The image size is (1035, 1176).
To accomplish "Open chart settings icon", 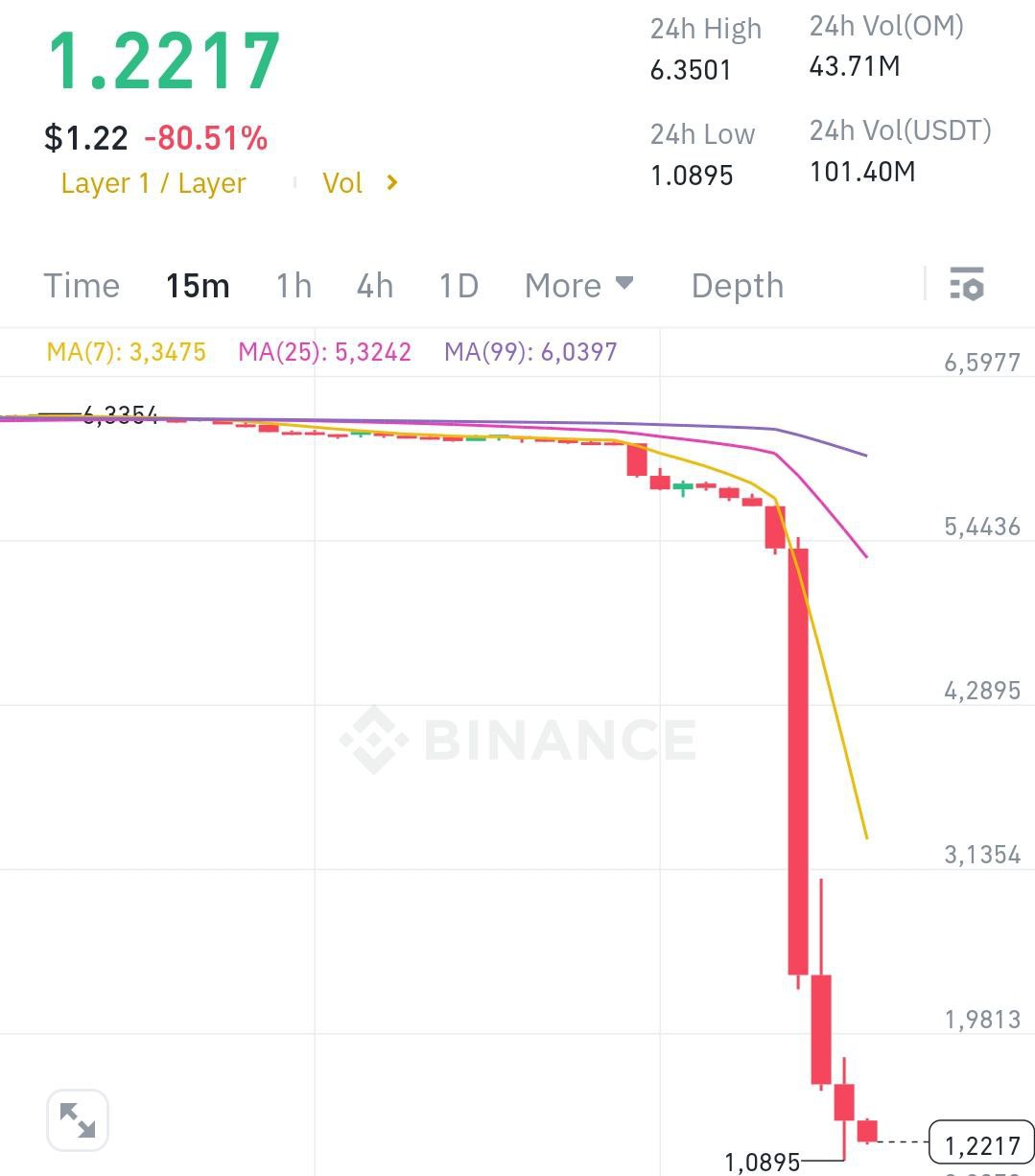I will pos(966,285).
